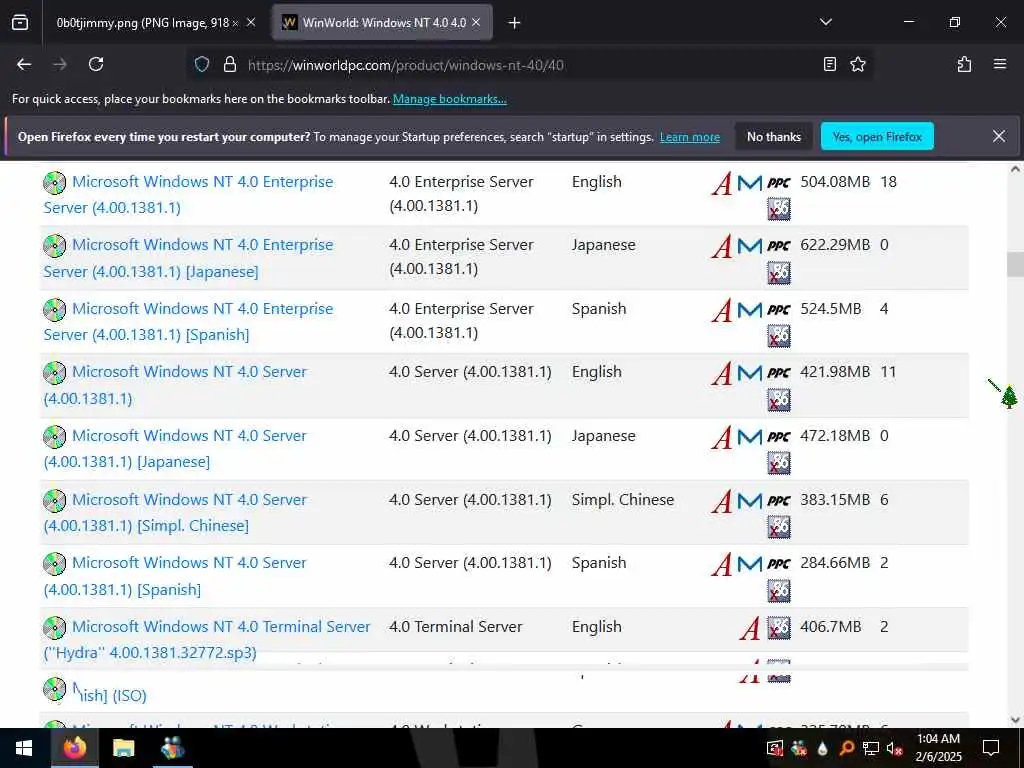Click the Firefox taskbar icon
1024x768 pixels.
(x=74, y=748)
